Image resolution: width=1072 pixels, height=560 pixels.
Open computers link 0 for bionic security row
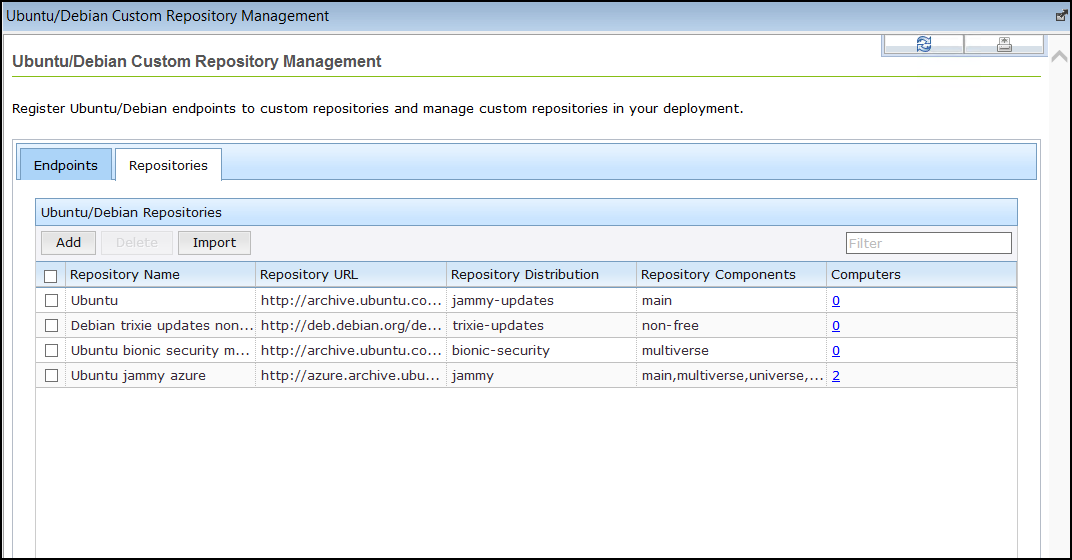(835, 351)
